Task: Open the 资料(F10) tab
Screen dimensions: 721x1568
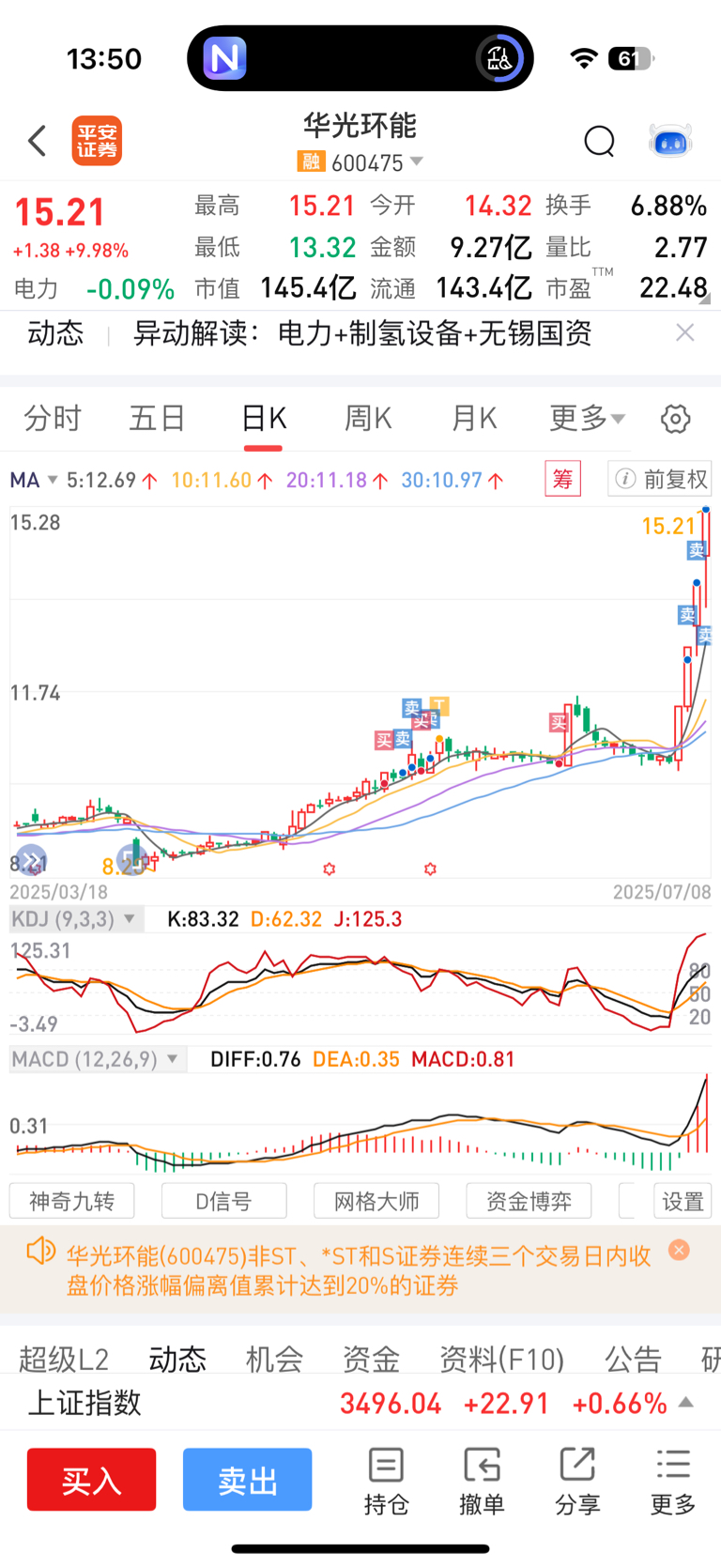Action: click(x=502, y=1359)
